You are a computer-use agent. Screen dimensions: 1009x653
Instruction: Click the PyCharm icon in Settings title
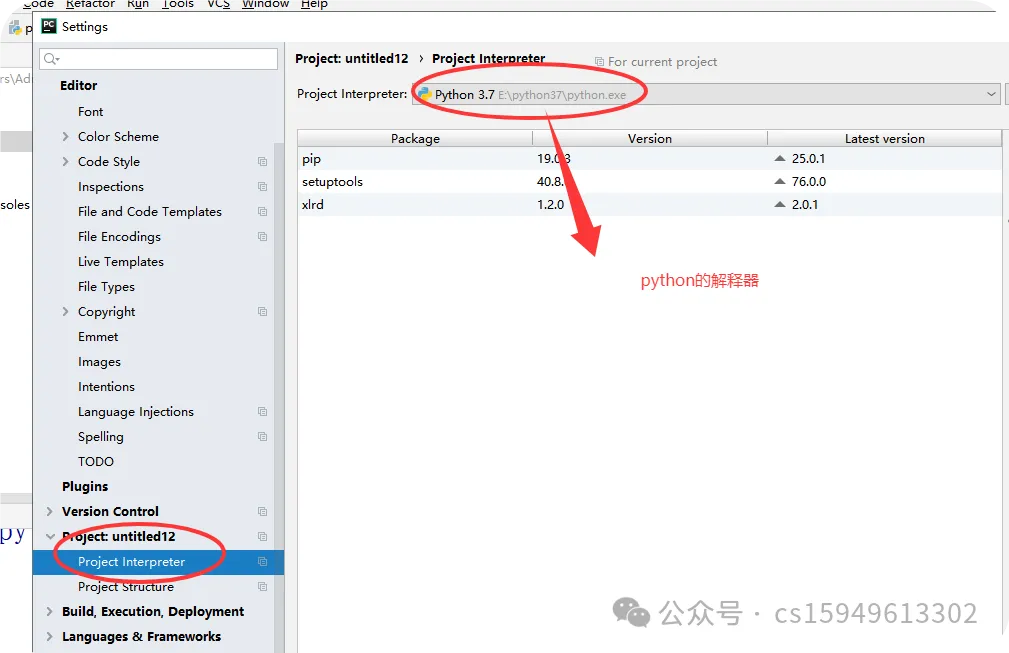point(49,26)
